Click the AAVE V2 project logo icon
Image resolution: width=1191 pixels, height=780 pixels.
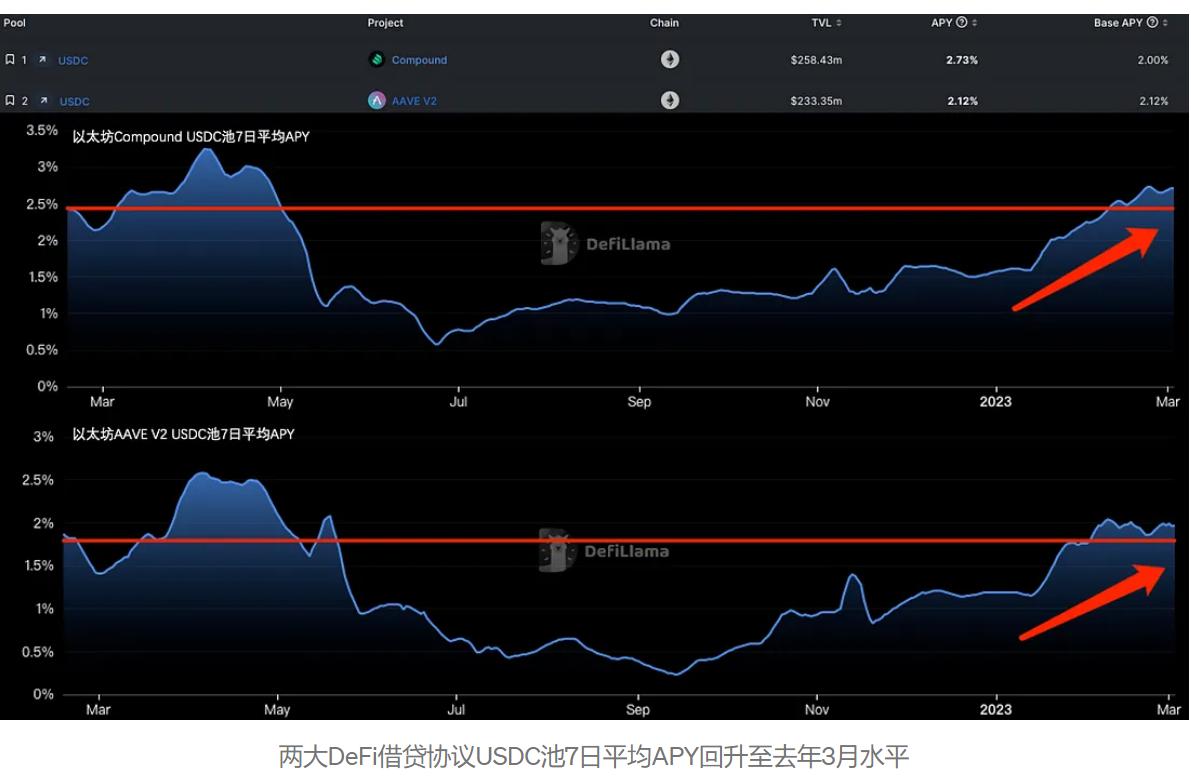click(377, 101)
